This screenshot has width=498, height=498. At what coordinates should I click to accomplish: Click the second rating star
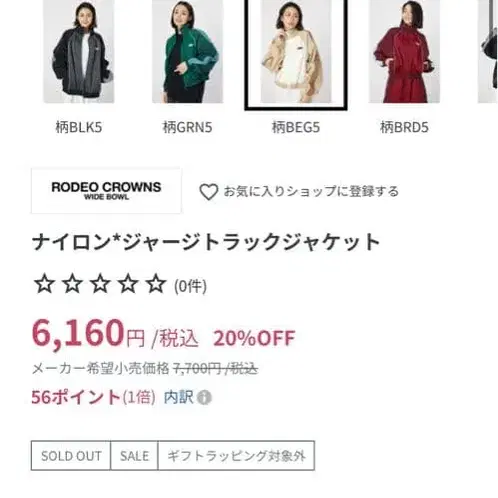tap(72, 284)
